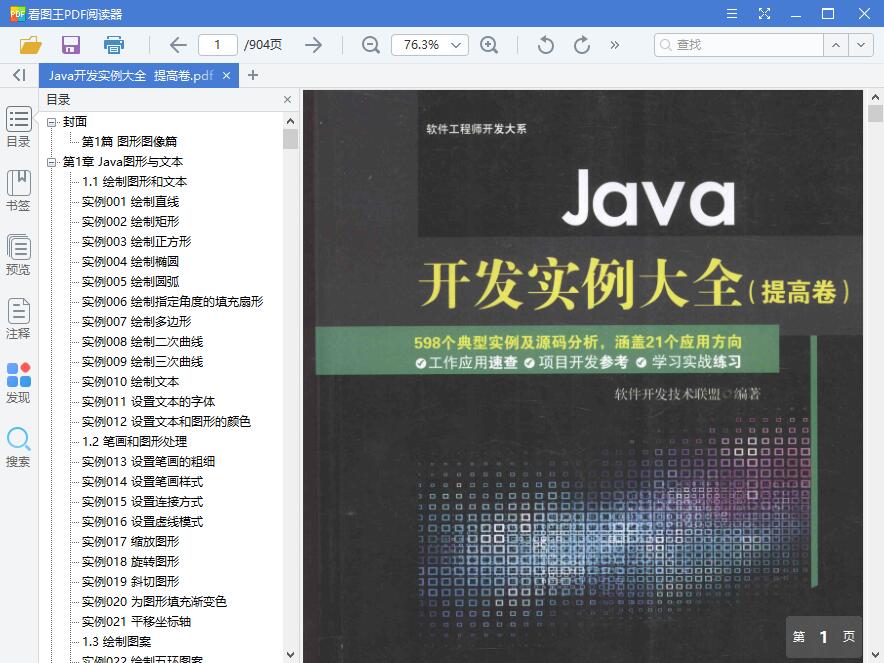Image resolution: width=884 pixels, height=663 pixels.
Task: Go to the previous page arrow
Action: [178, 45]
